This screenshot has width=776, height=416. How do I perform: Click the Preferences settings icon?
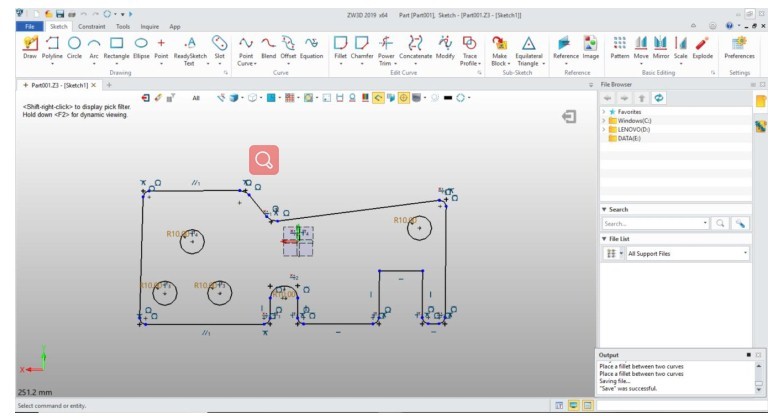(739, 44)
